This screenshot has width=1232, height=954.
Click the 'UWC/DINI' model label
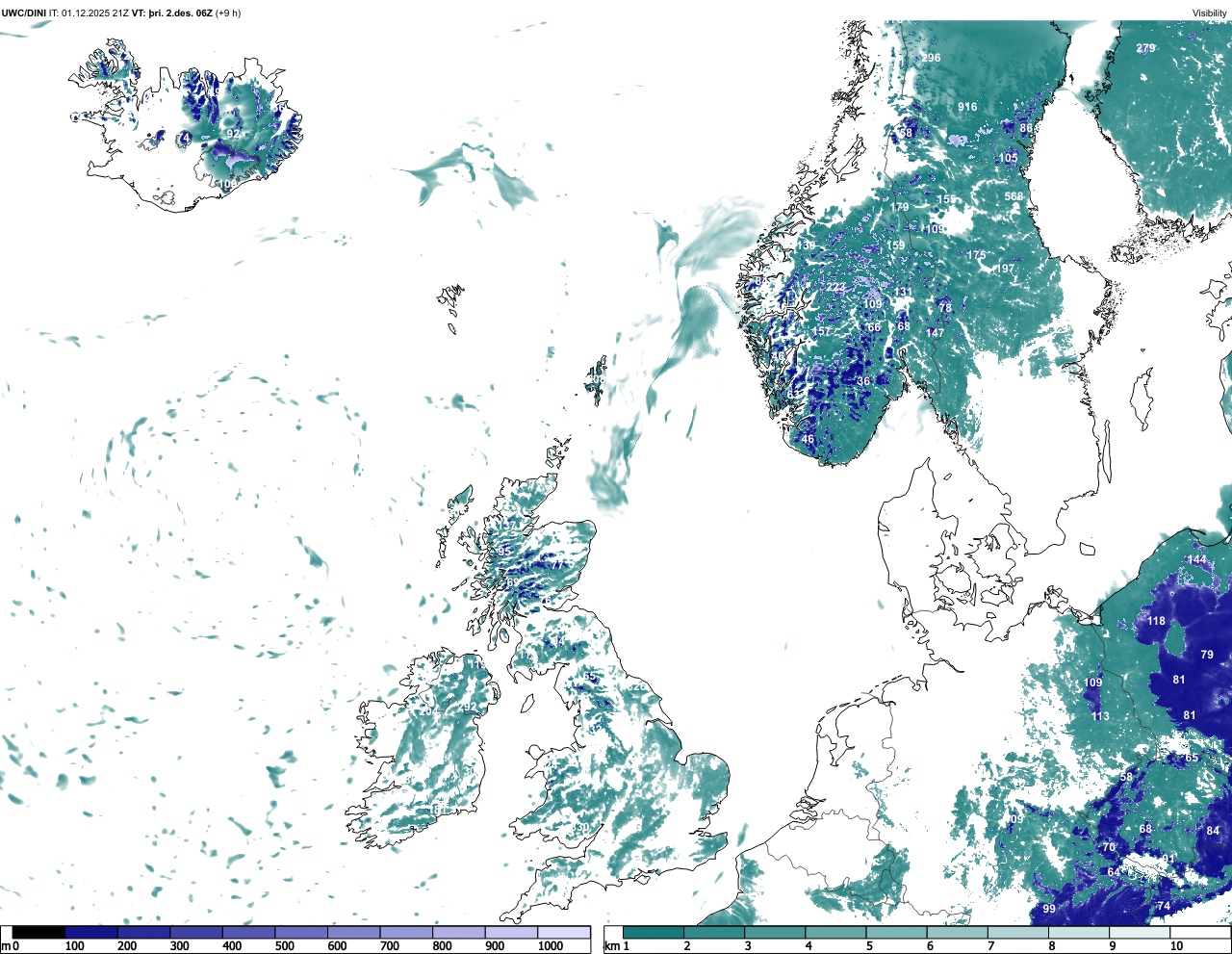23,13
